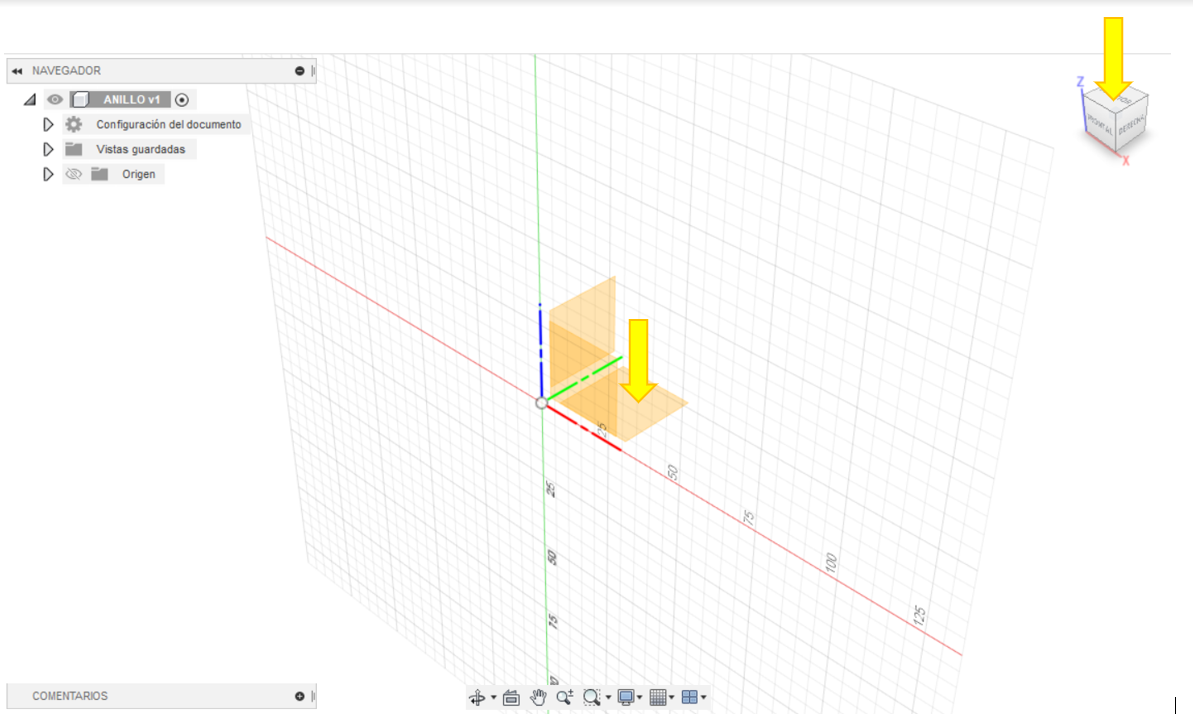The height and width of the screenshot is (720, 1193).
Task: Click the origin point in the viewport
Action: tap(541, 403)
